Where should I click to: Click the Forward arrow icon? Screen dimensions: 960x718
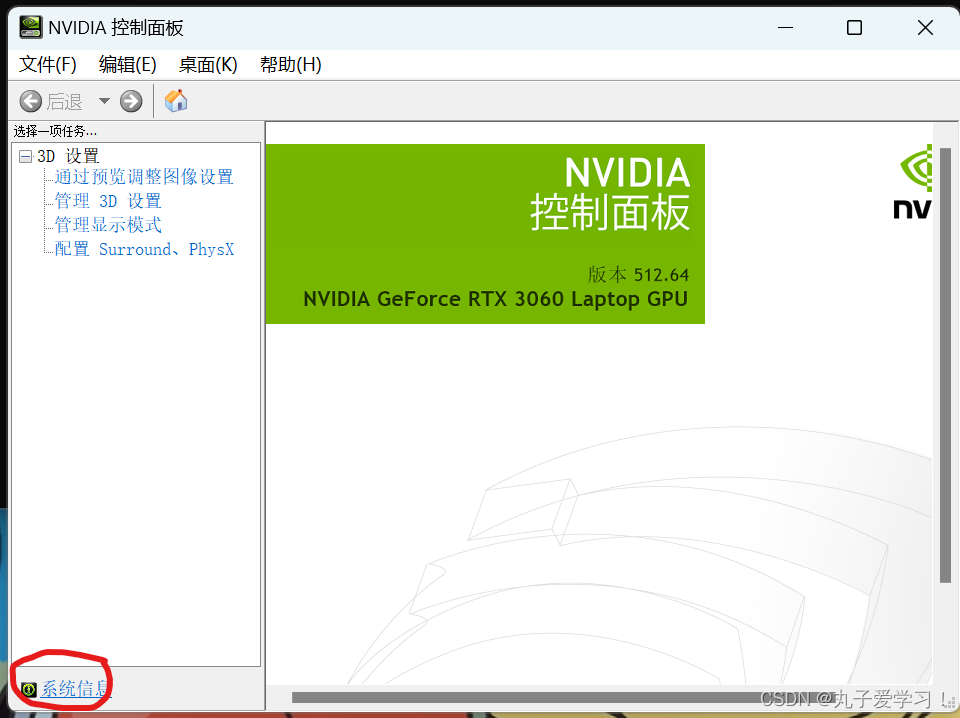pos(131,101)
